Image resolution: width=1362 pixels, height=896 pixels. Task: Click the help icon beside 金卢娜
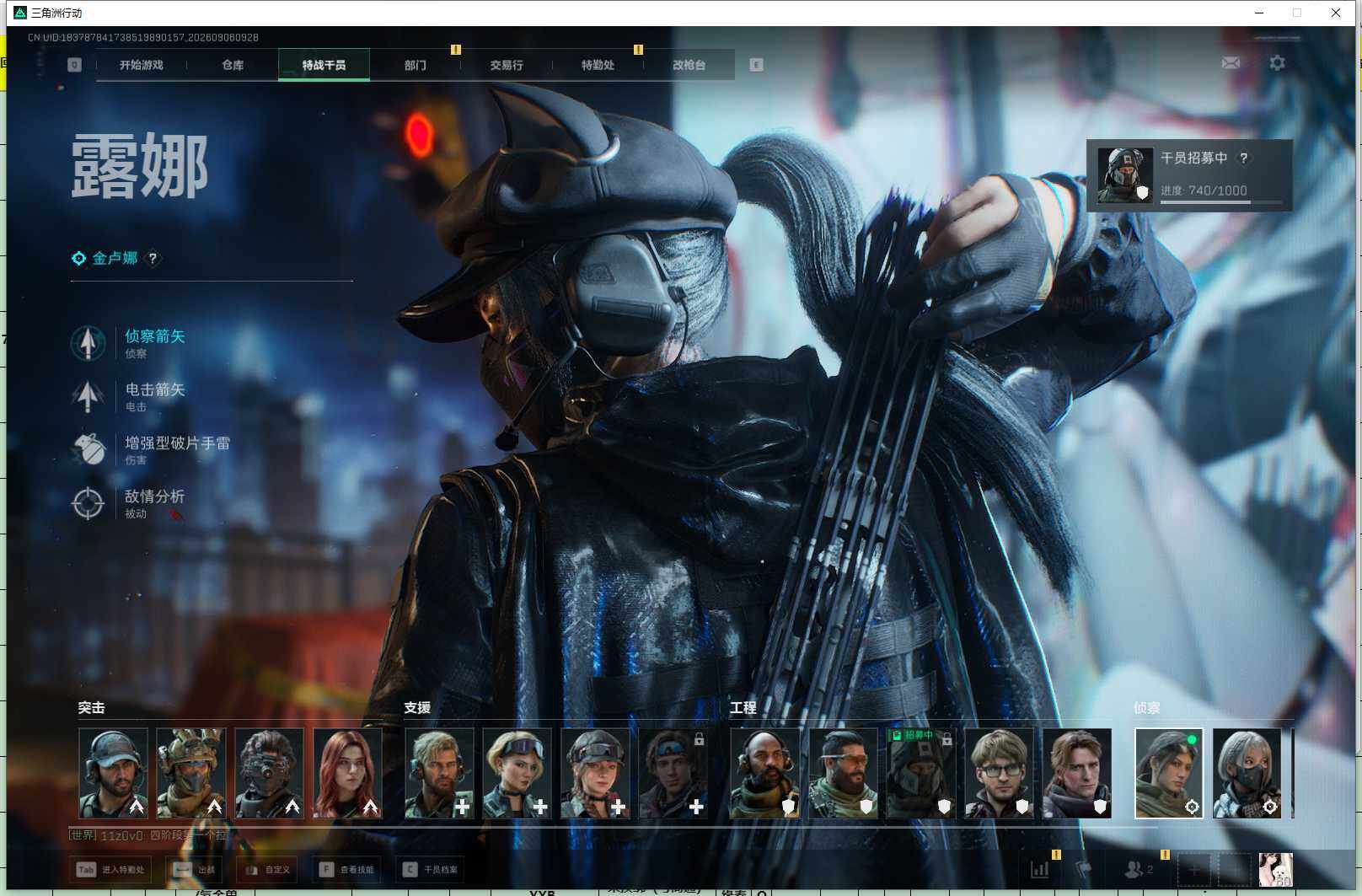pyautogui.click(x=153, y=258)
